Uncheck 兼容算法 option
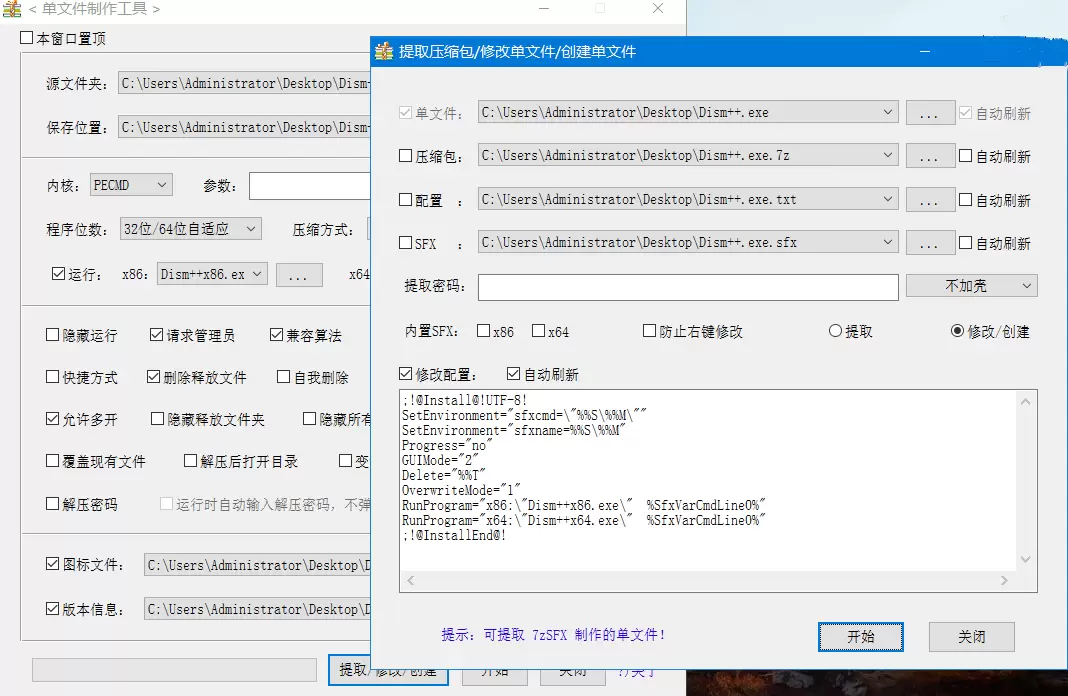Viewport: 1068px width, 696px height. [x=276, y=334]
